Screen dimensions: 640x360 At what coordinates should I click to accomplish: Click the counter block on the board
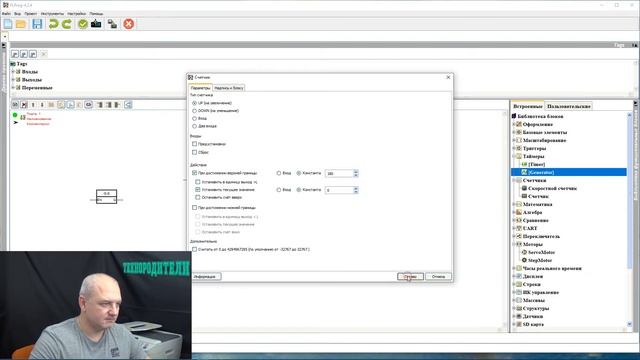click(107, 196)
